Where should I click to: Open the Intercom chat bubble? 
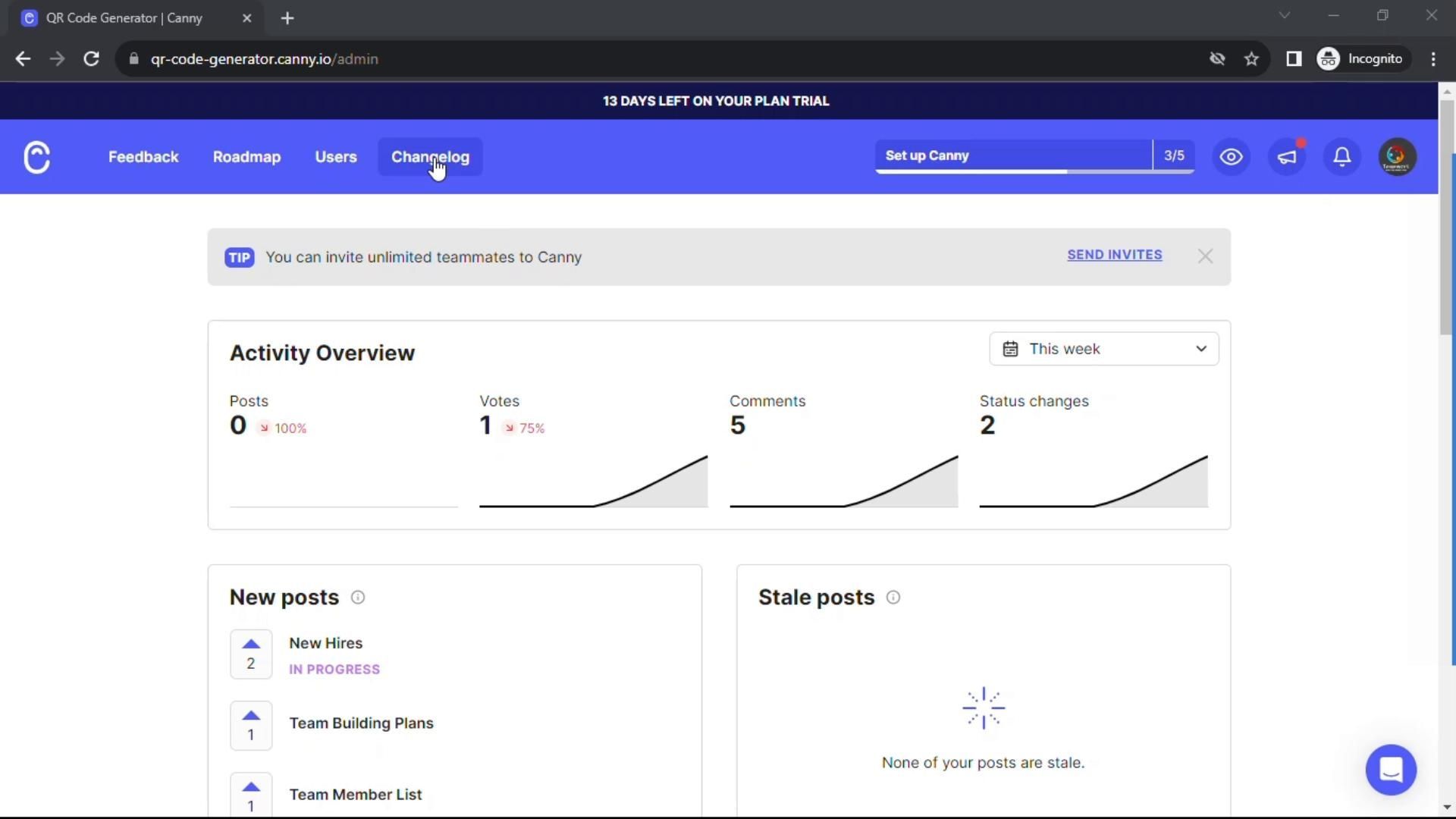pyautogui.click(x=1391, y=770)
